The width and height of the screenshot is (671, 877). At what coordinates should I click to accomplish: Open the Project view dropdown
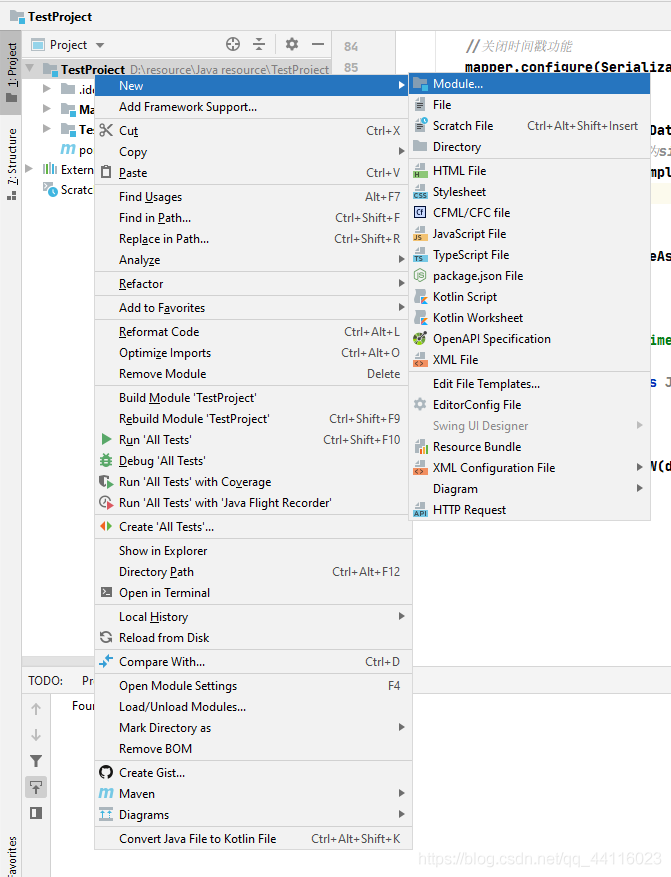(x=100, y=45)
